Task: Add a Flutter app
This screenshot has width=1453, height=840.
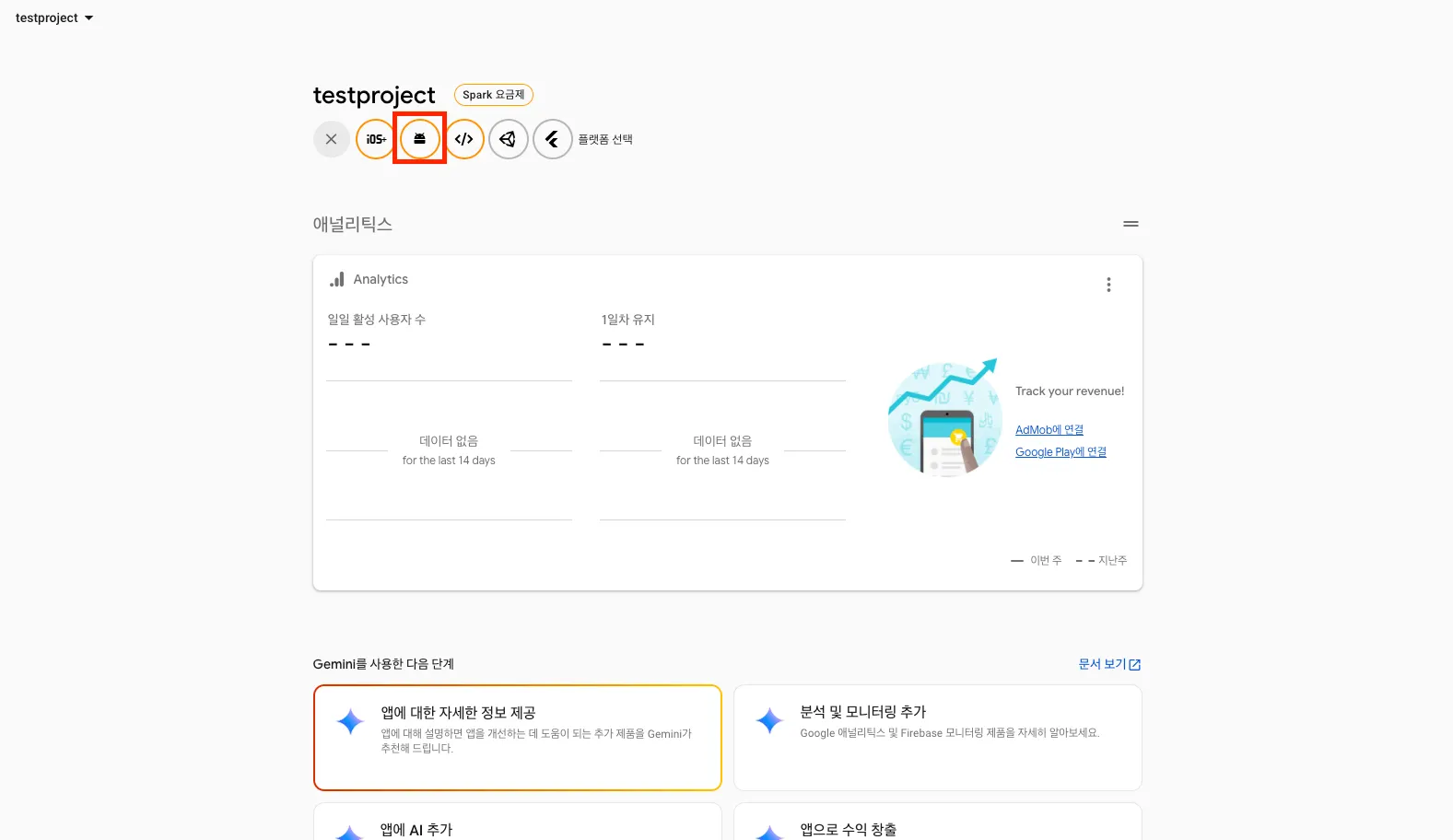Action: (x=553, y=139)
